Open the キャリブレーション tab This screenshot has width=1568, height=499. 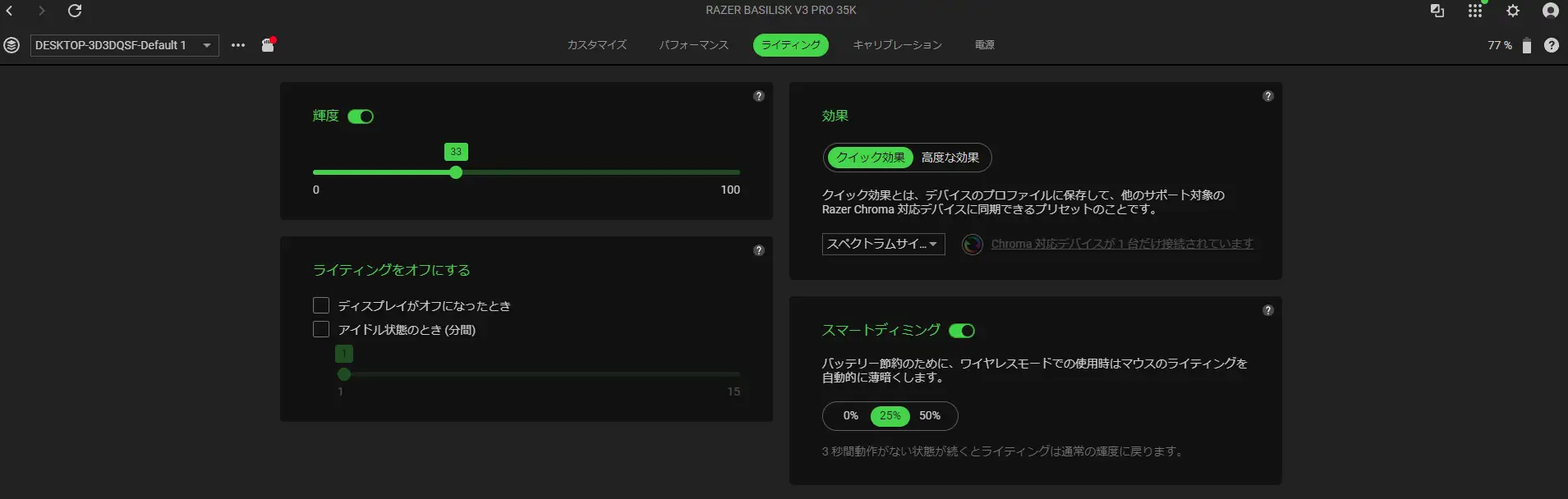point(898,45)
